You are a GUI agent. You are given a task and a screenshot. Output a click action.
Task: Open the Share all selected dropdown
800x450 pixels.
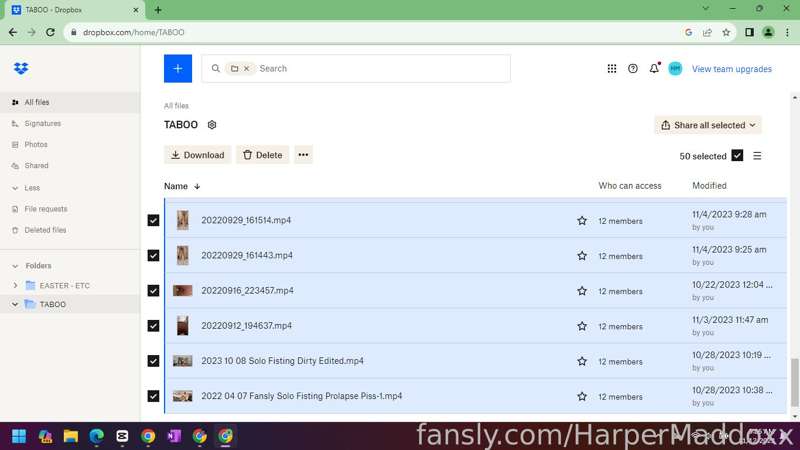(x=708, y=125)
